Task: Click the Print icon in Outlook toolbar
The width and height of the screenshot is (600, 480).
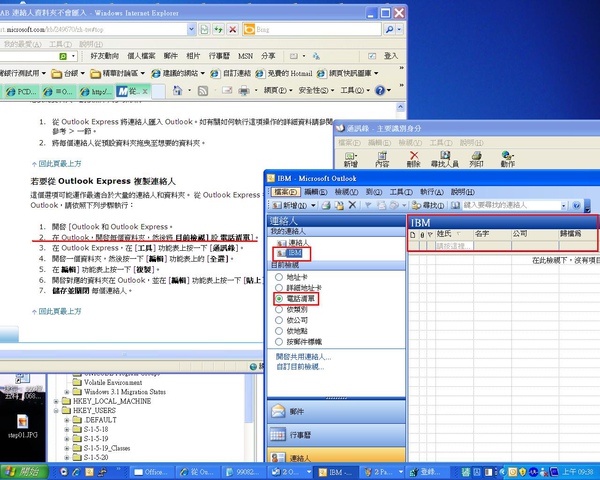Action: click(x=326, y=206)
